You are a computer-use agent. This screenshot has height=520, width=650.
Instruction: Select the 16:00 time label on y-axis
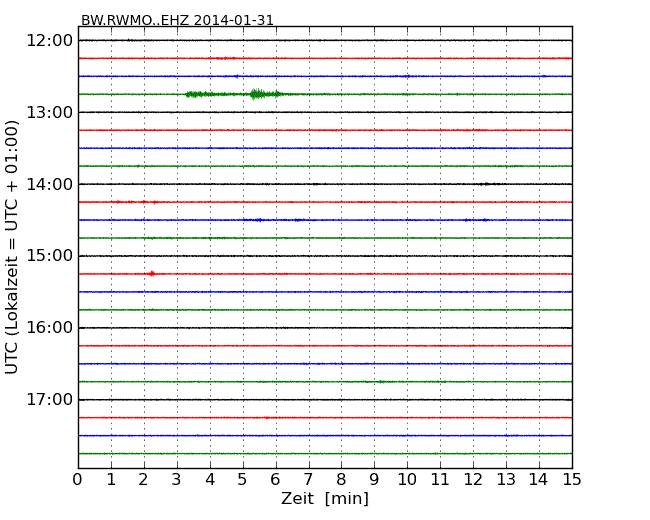[x=49, y=328]
